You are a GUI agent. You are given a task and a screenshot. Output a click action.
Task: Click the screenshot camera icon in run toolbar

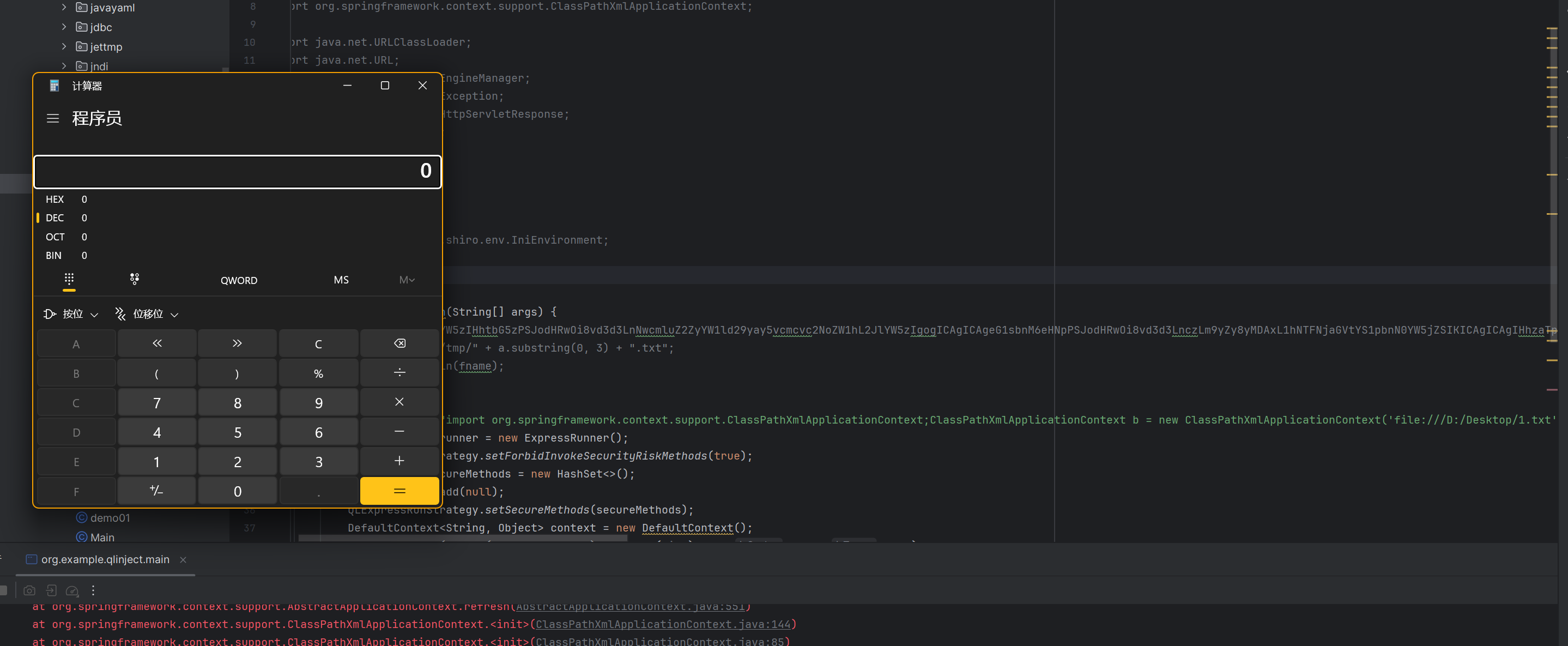[x=29, y=590]
